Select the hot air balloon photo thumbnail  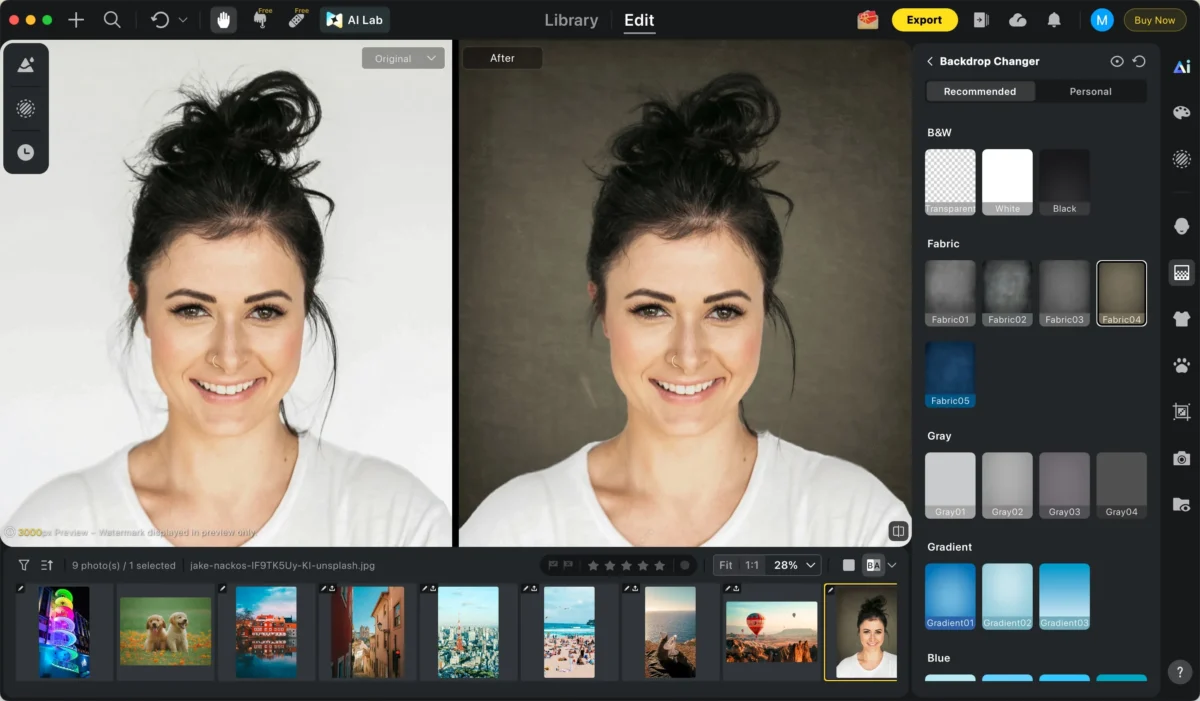point(770,632)
